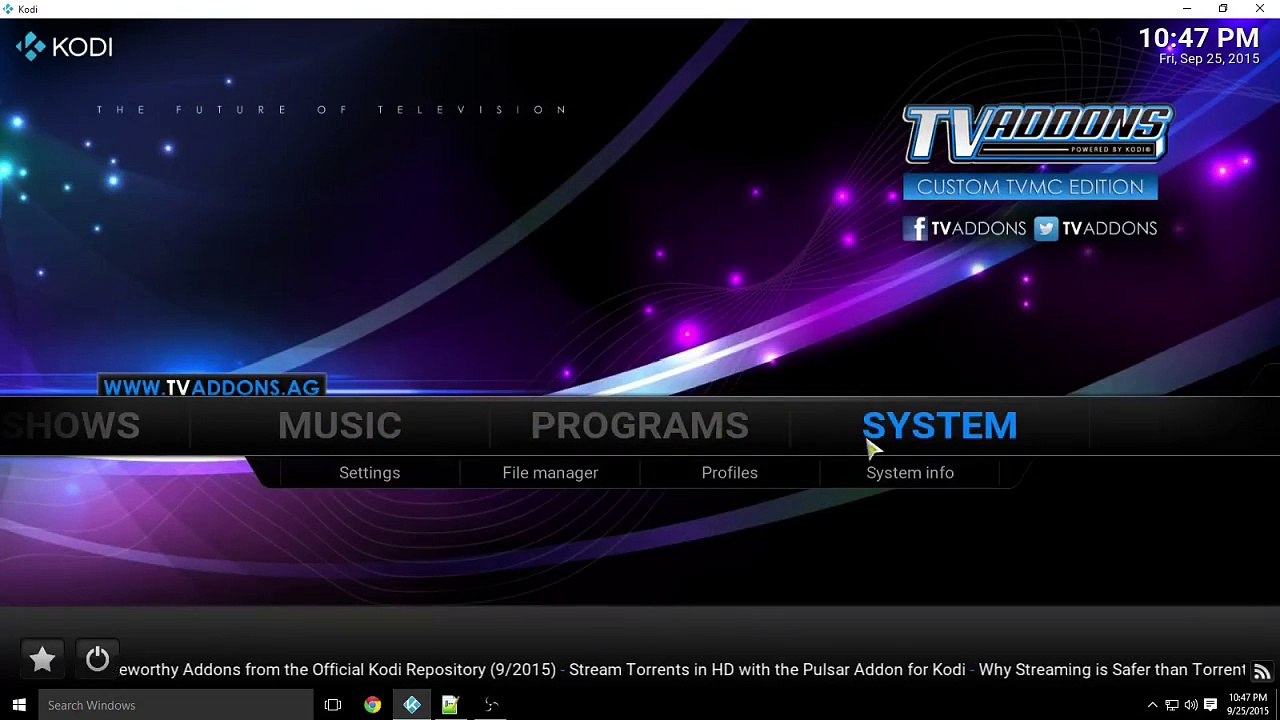The image size is (1280, 720).
Task: Click the RSS feed icon
Action: [1262, 672]
